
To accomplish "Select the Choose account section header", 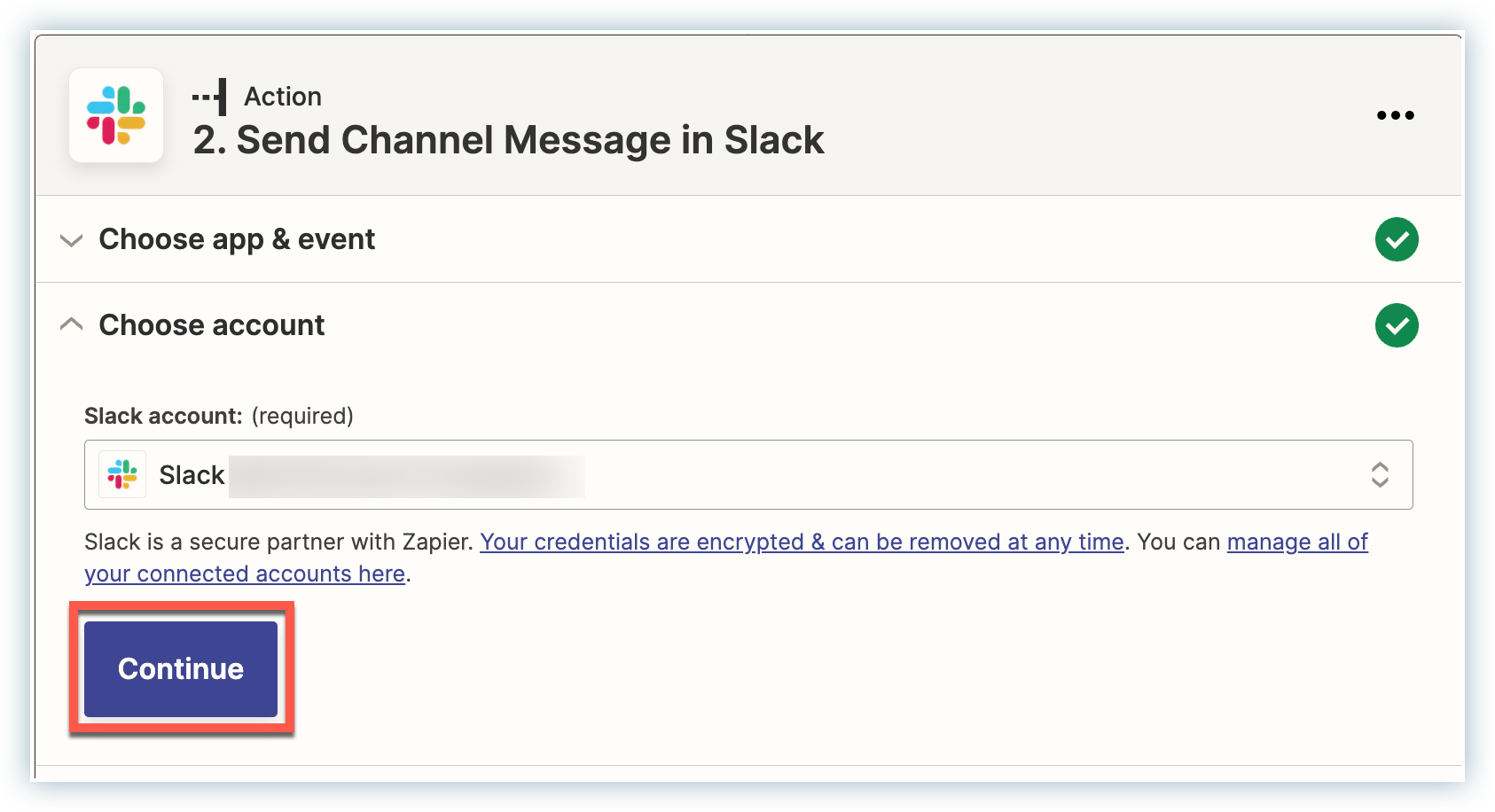I will coord(212,325).
